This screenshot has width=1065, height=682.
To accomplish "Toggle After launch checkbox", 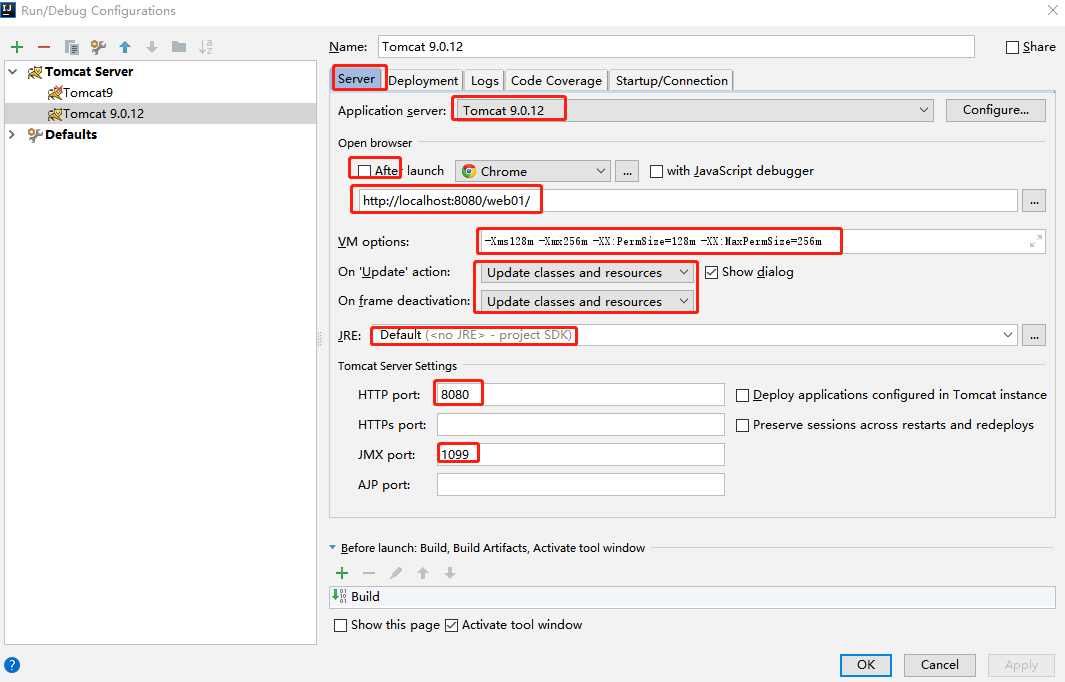I will [x=365, y=171].
